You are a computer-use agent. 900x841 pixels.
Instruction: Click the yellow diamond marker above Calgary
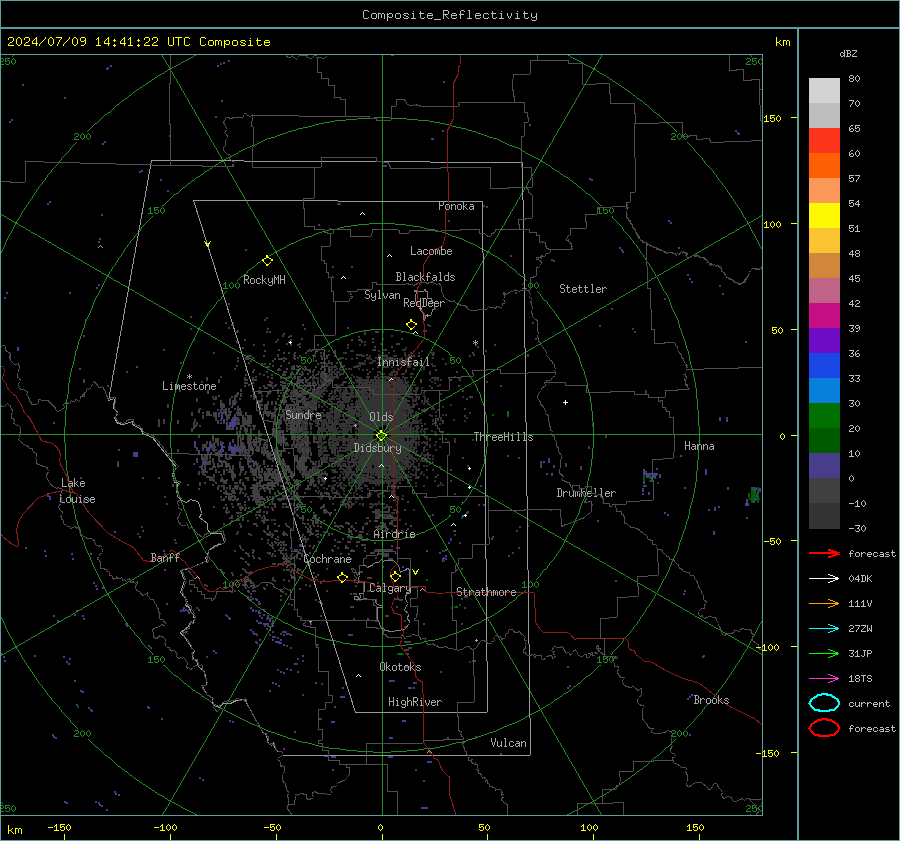pyautogui.click(x=395, y=576)
